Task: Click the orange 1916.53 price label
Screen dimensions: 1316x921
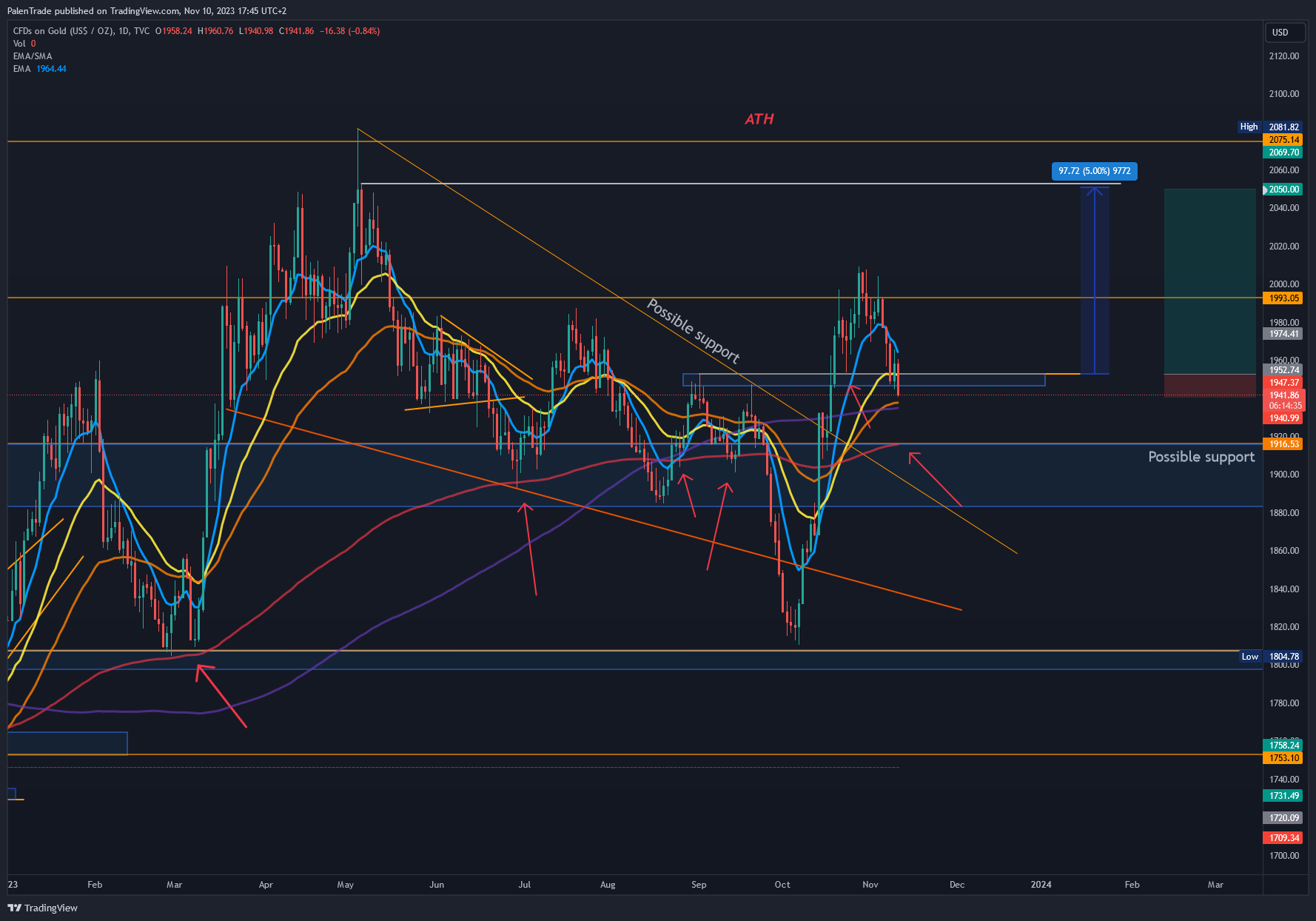Action: click(x=1283, y=443)
